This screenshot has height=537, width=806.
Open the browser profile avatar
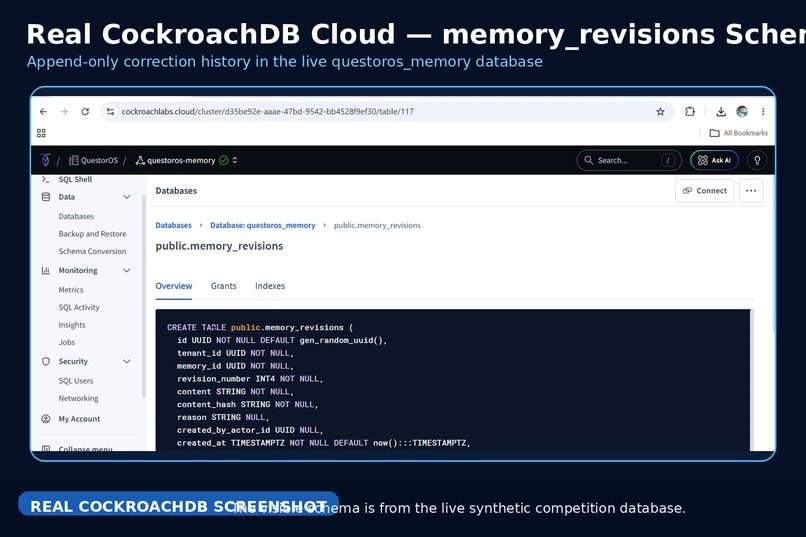click(x=742, y=112)
